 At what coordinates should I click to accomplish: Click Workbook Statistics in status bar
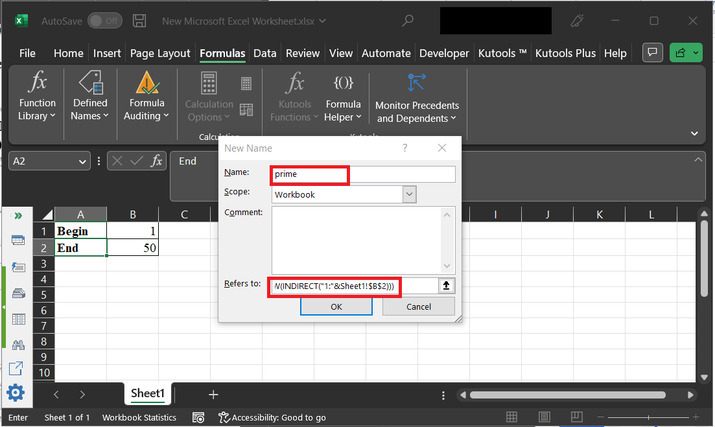tap(139, 417)
